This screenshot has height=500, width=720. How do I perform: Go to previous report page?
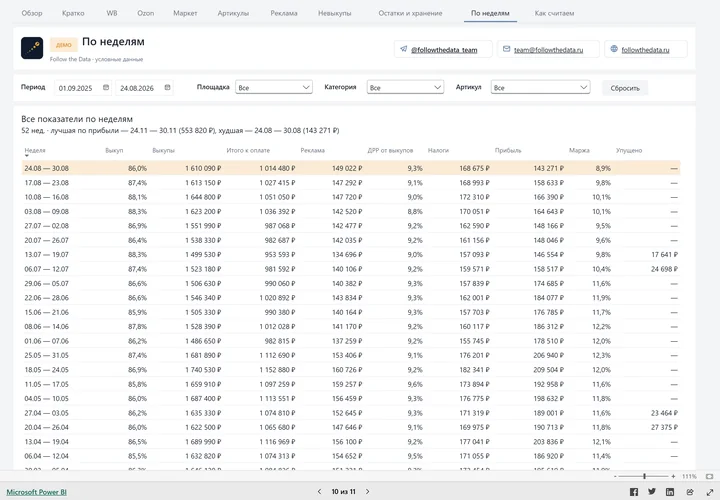pos(320,492)
